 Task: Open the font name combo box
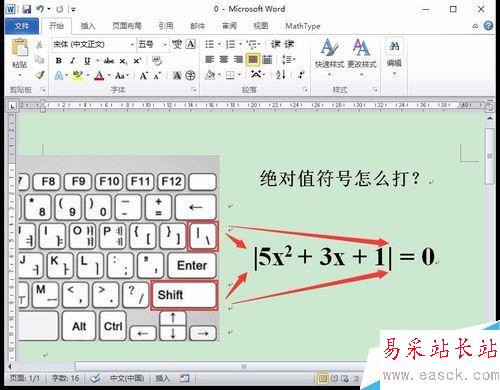tap(93, 44)
